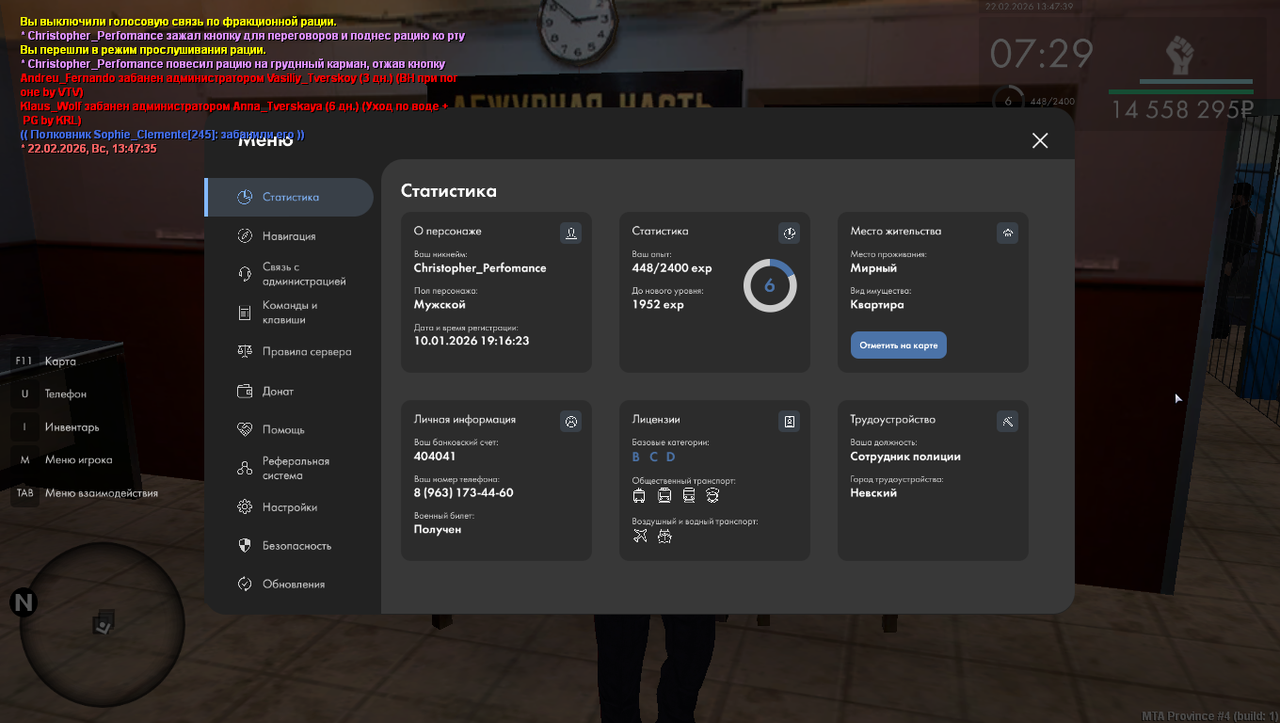Click the scales icon beside Правила сервера
This screenshot has width=1280, height=723.
244,352
